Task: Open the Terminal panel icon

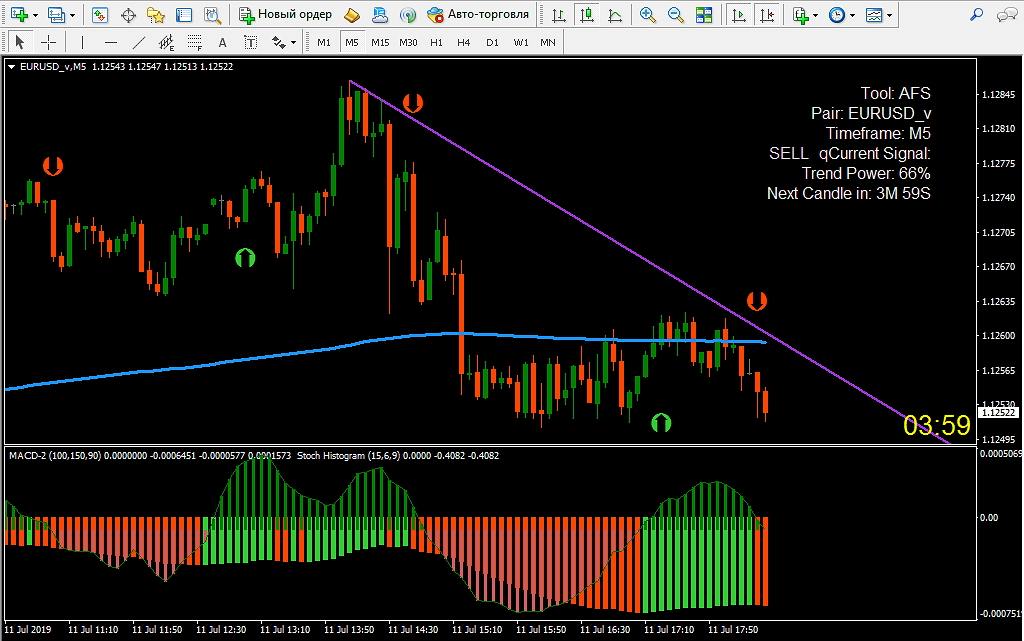Action: click(x=184, y=15)
